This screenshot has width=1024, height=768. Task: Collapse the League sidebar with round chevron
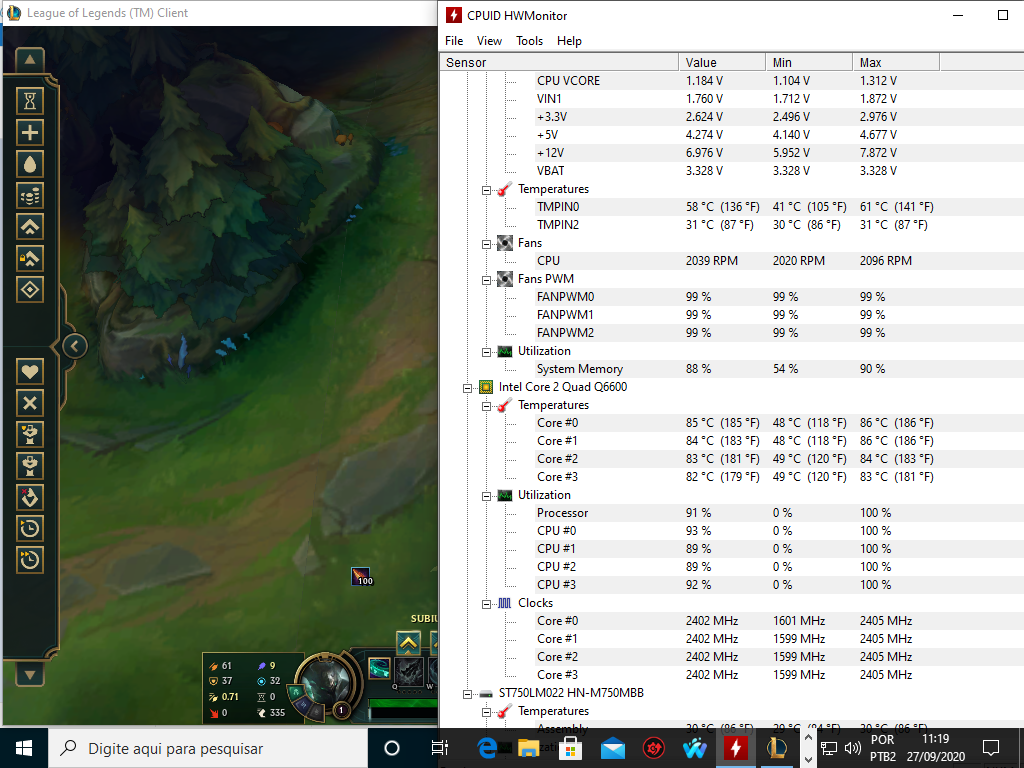click(x=74, y=346)
